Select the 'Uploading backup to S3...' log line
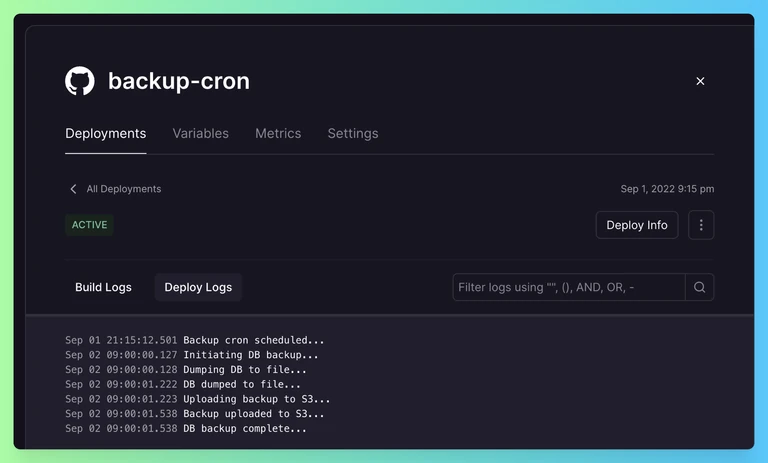768x463 pixels. point(197,399)
